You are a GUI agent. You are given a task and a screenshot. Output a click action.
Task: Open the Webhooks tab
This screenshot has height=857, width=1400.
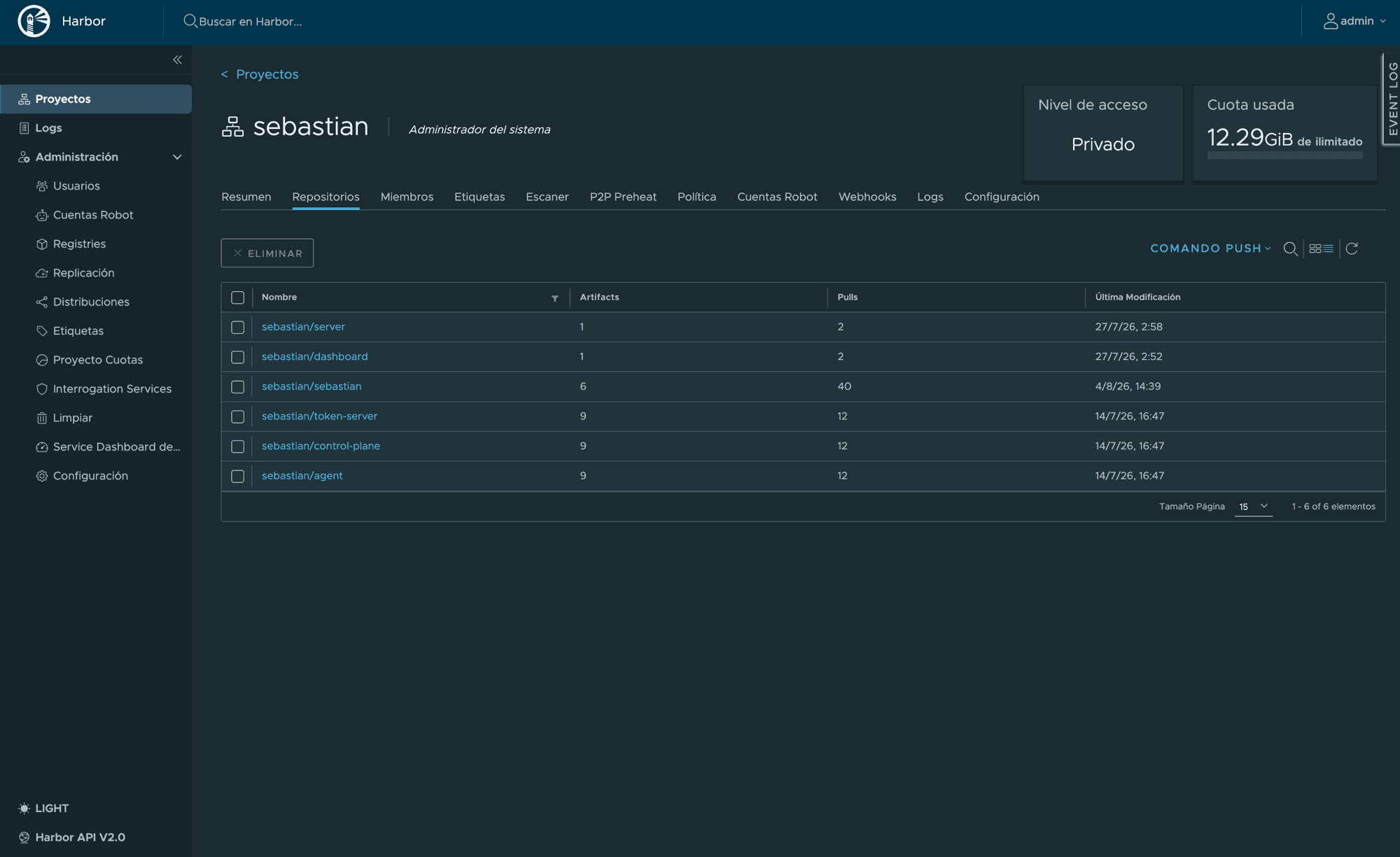pos(867,197)
